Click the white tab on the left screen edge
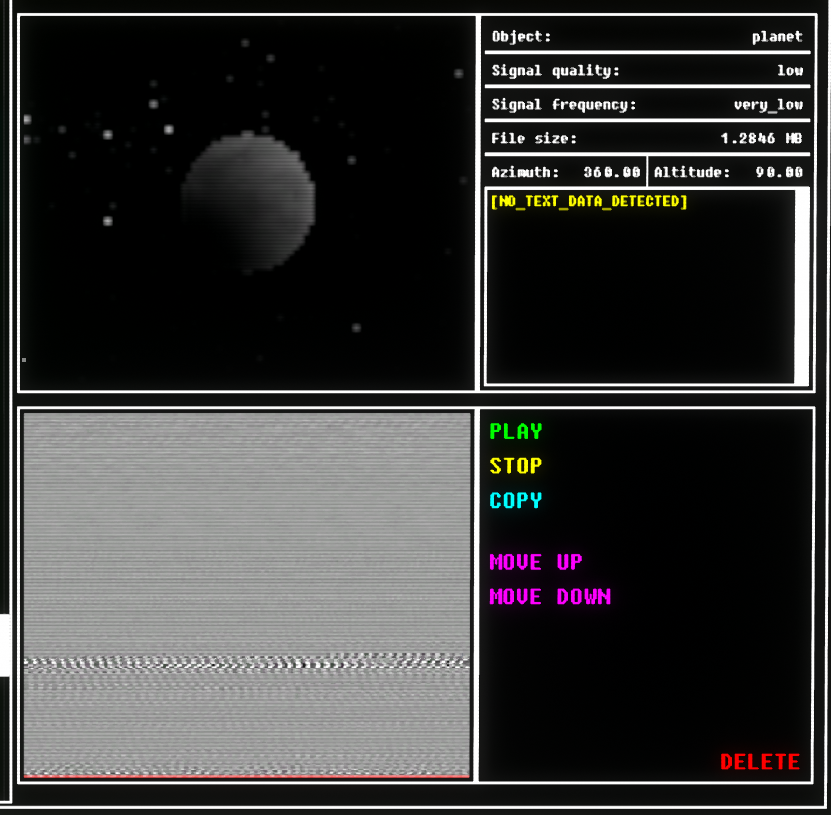Screen dimensions: 831x815 point(5,645)
